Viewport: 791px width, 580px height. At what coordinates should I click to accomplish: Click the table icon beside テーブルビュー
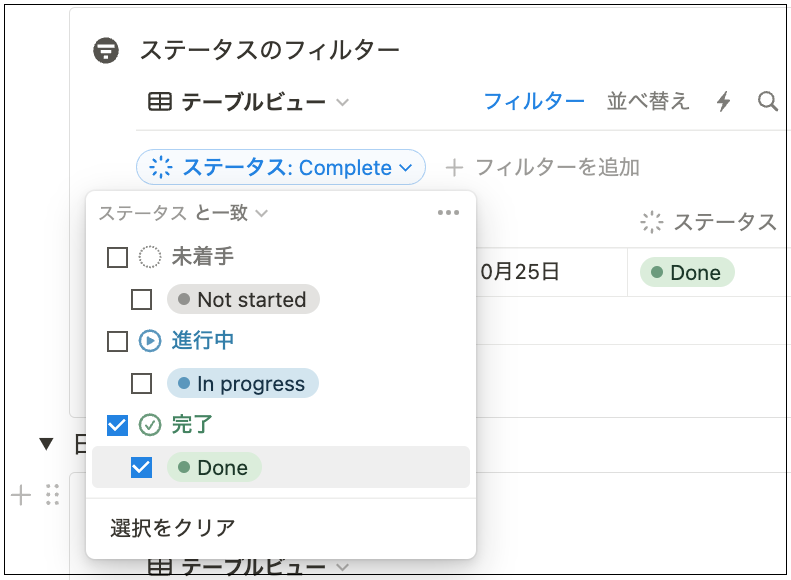[x=159, y=102]
